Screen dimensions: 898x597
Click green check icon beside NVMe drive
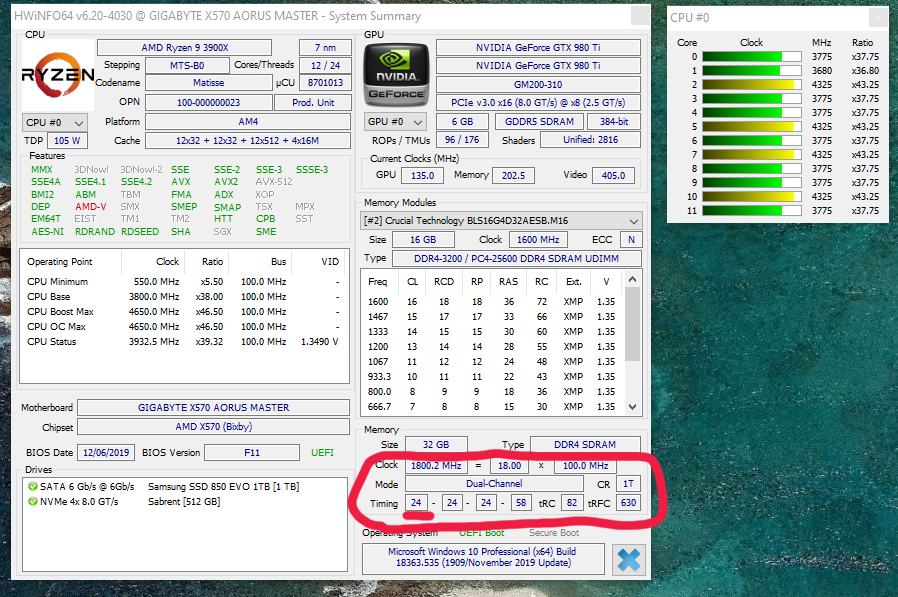pos(33,501)
